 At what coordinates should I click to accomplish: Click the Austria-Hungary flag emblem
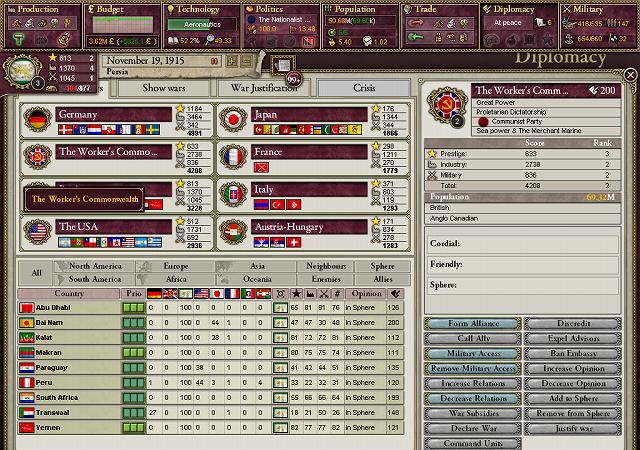point(232,230)
